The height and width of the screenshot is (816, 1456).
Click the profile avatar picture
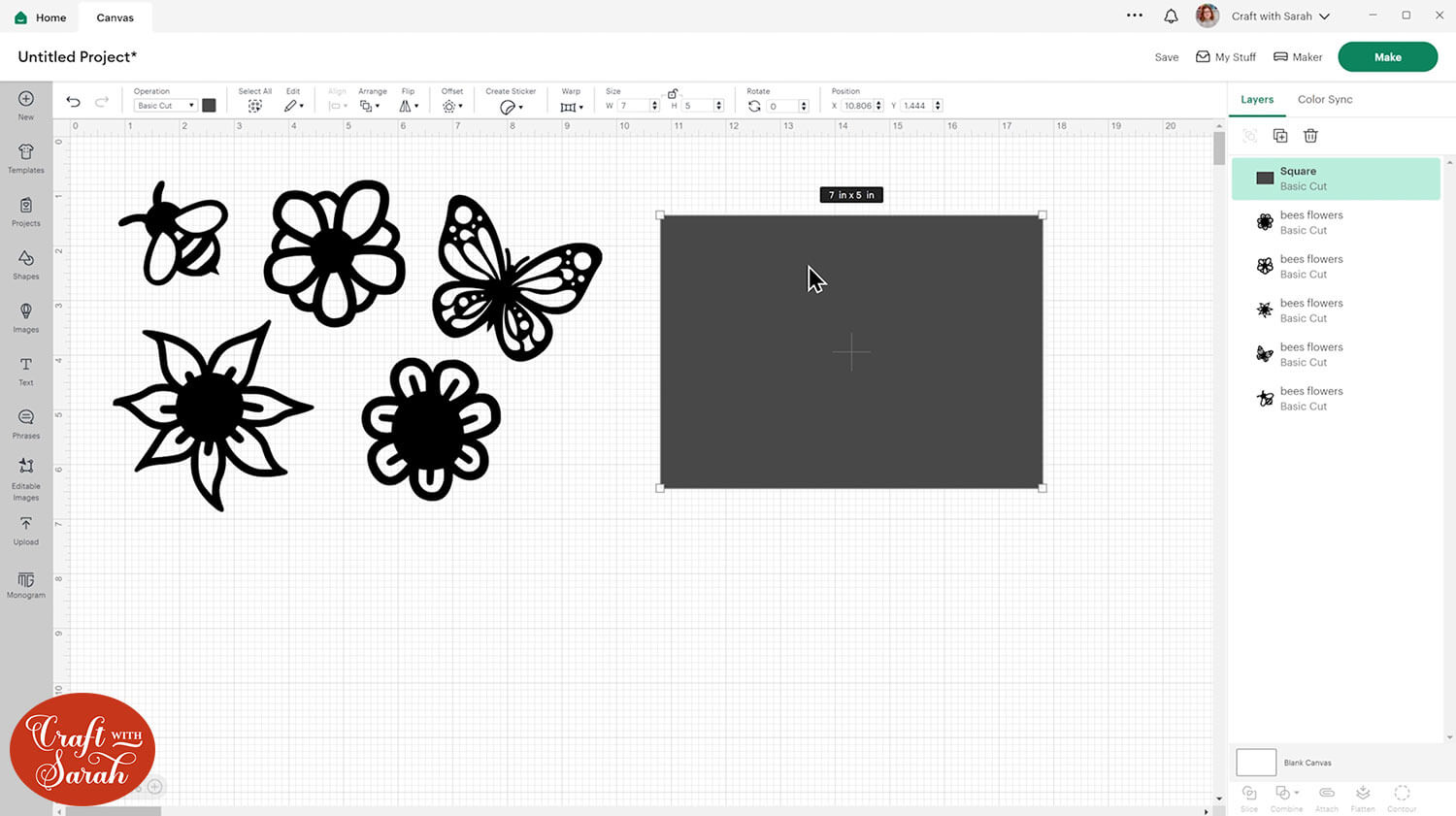[1207, 16]
